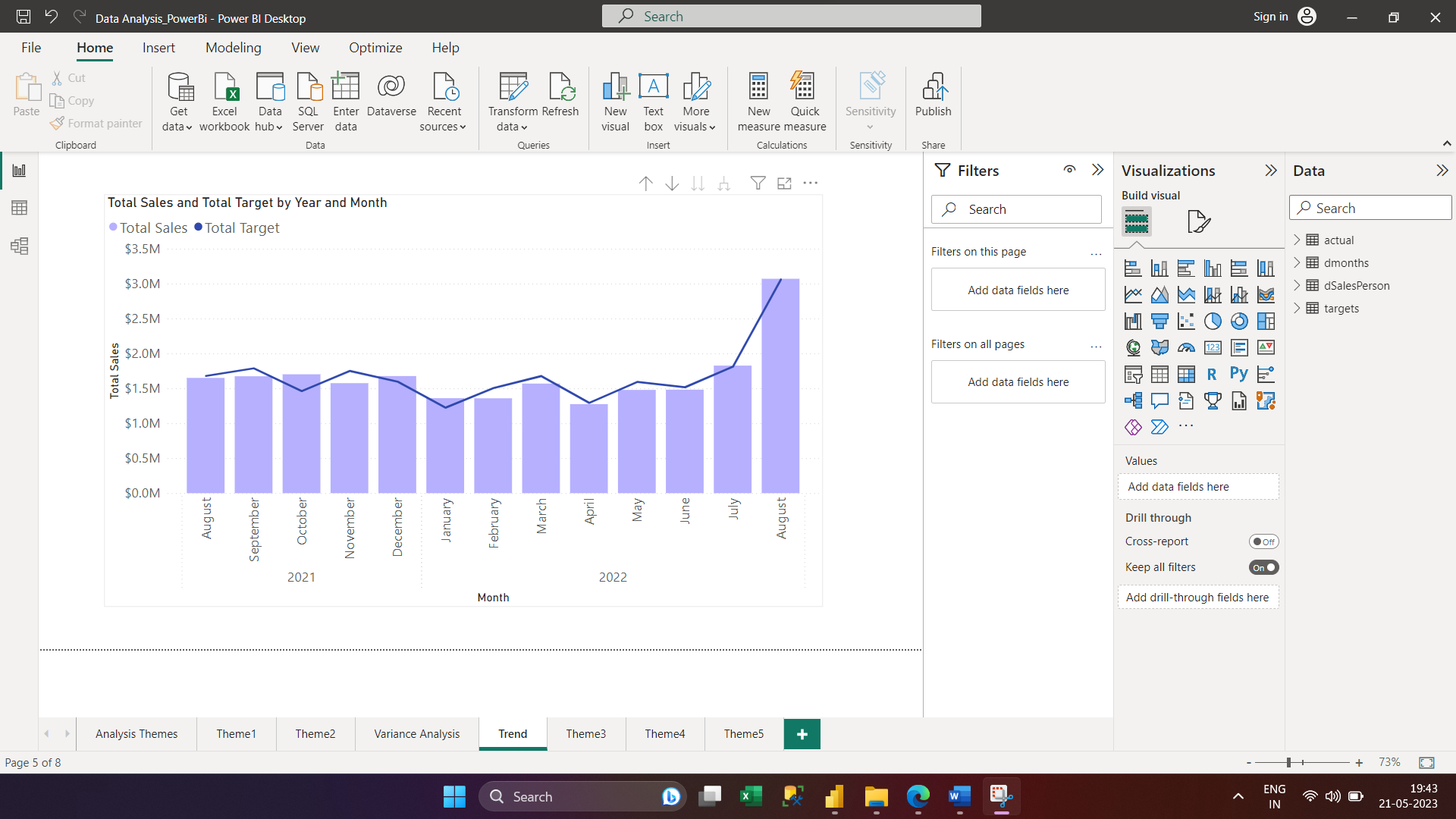The image size is (1456, 819).
Task: Open the Format visual pane
Action: tap(1198, 221)
